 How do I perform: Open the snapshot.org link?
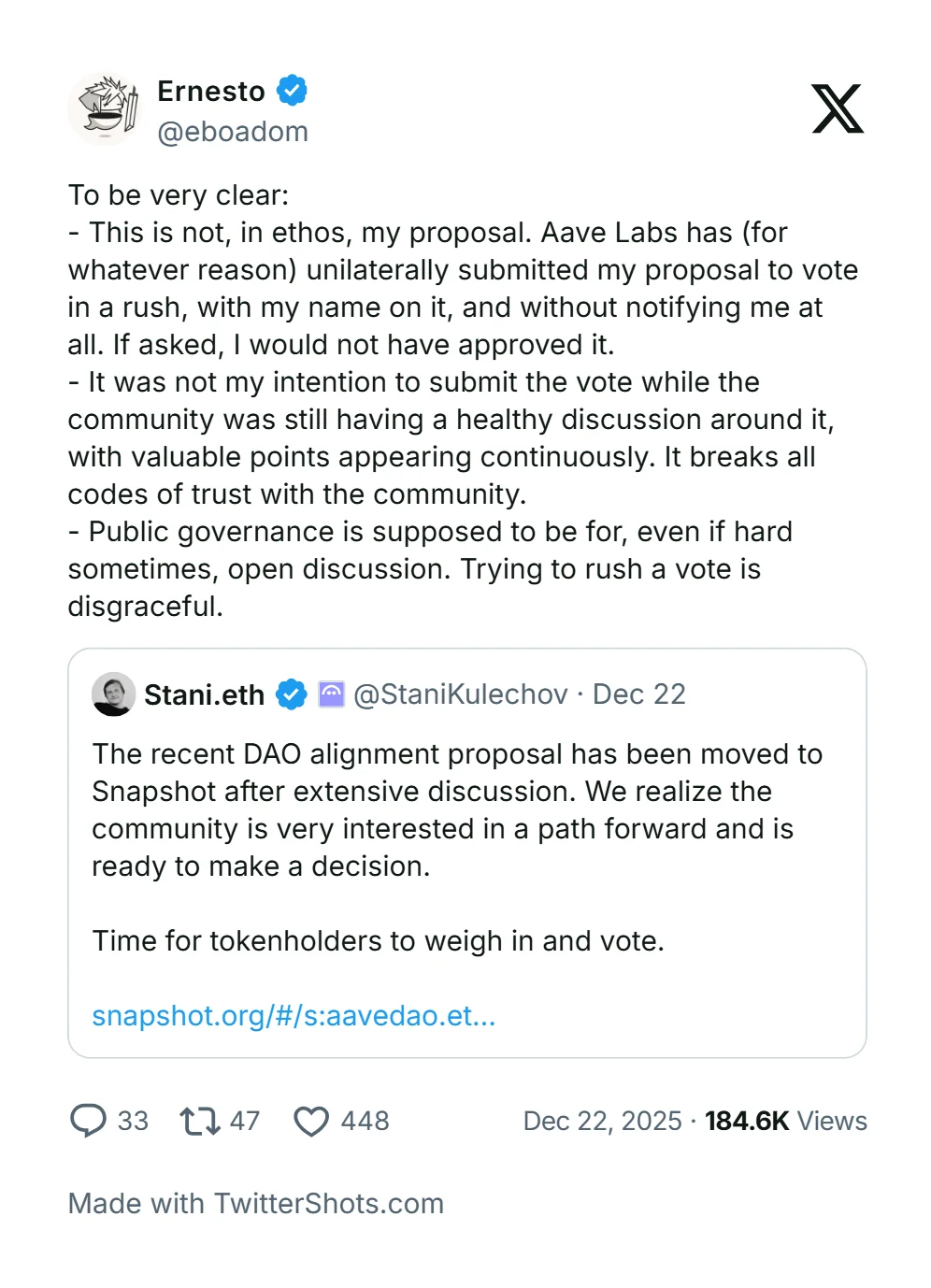tap(294, 1015)
